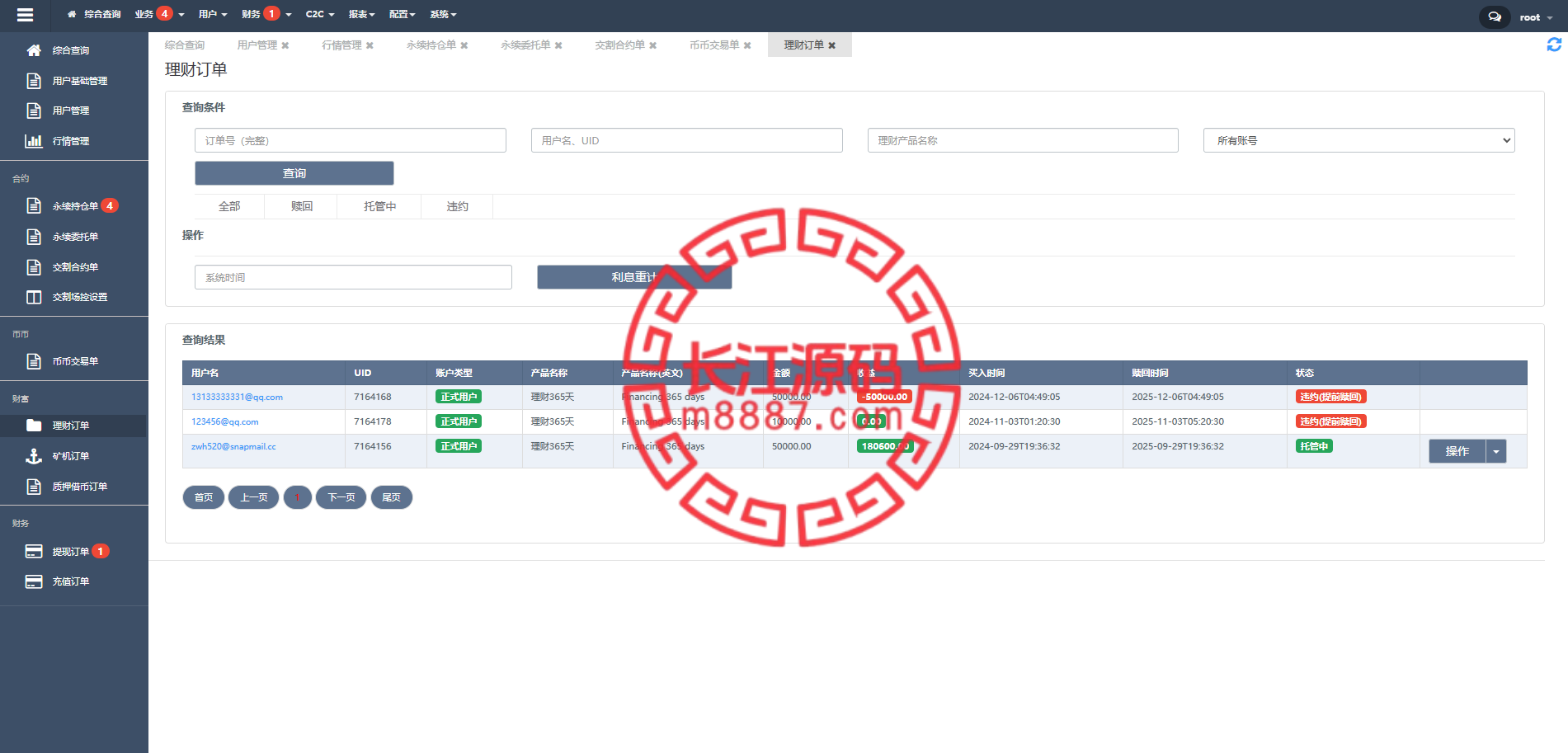Focus the 用户名、UID input field
The image size is (1568, 753).
[x=687, y=140]
